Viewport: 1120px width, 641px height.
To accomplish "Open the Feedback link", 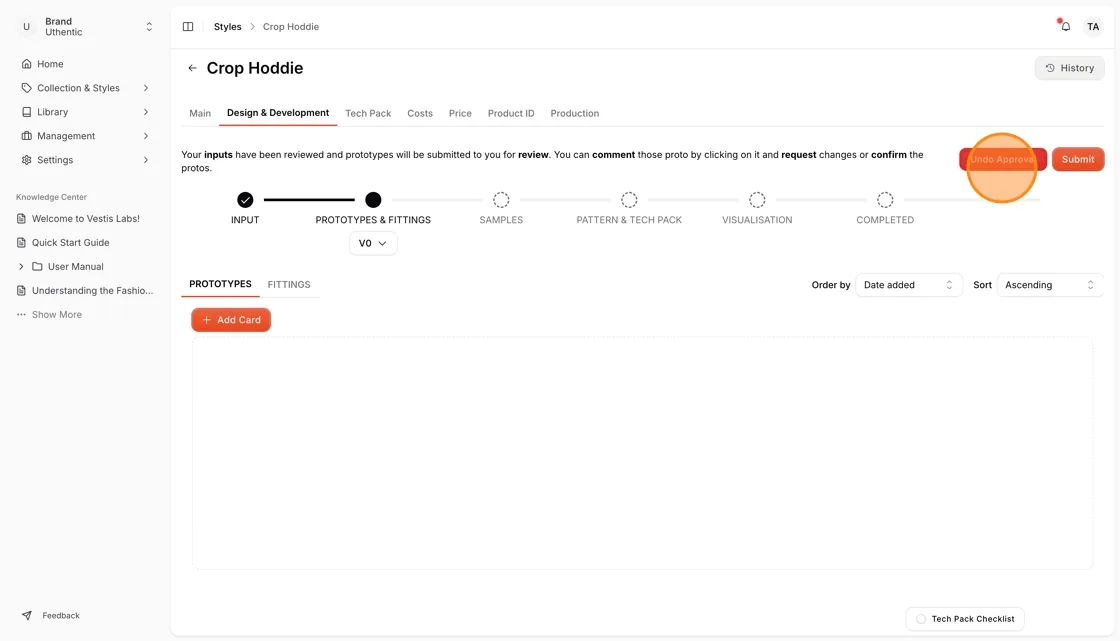I will click(x=61, y=615).
